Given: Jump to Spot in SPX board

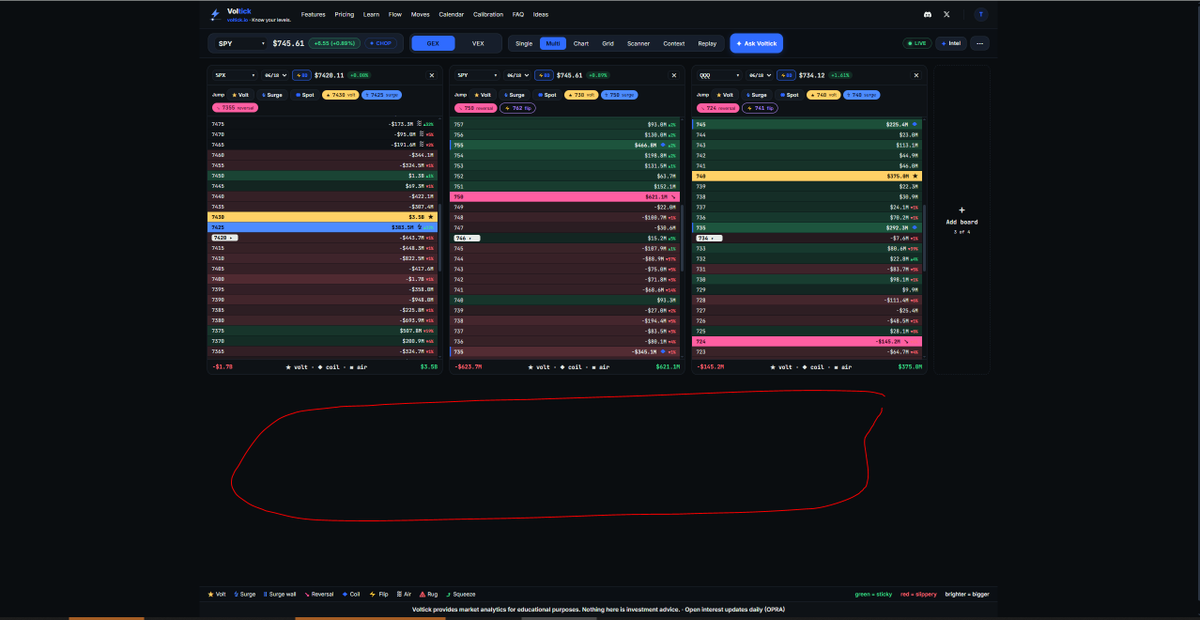Looking at the screenshot, I should [304, 95].
